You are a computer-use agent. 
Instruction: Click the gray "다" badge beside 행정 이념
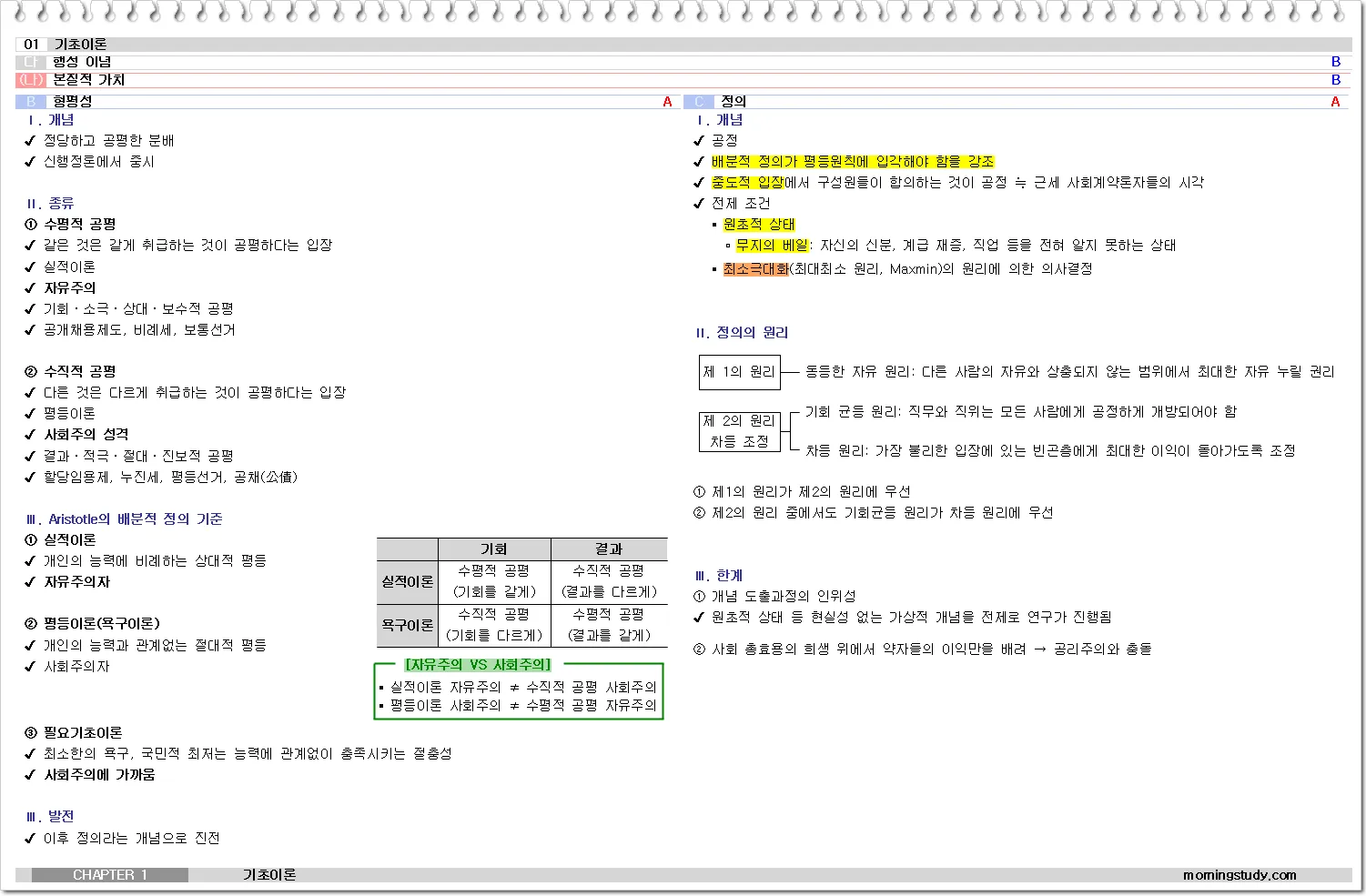point(31,62)
